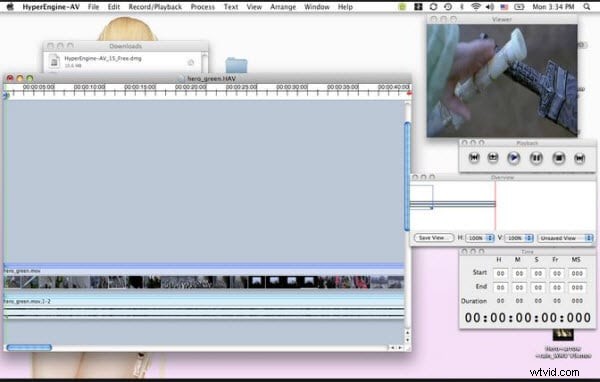The height and width of the screenshot is (382, 600).
Task: Click the battery status icon
Action: 519,7
